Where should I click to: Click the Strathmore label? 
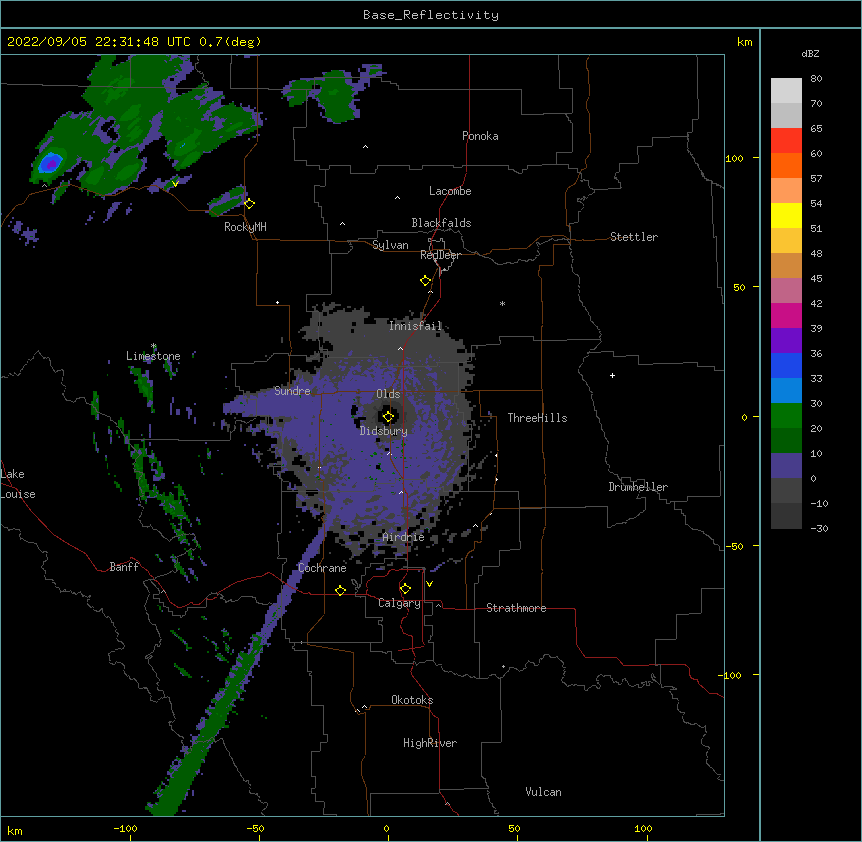[x=516, y=608]
